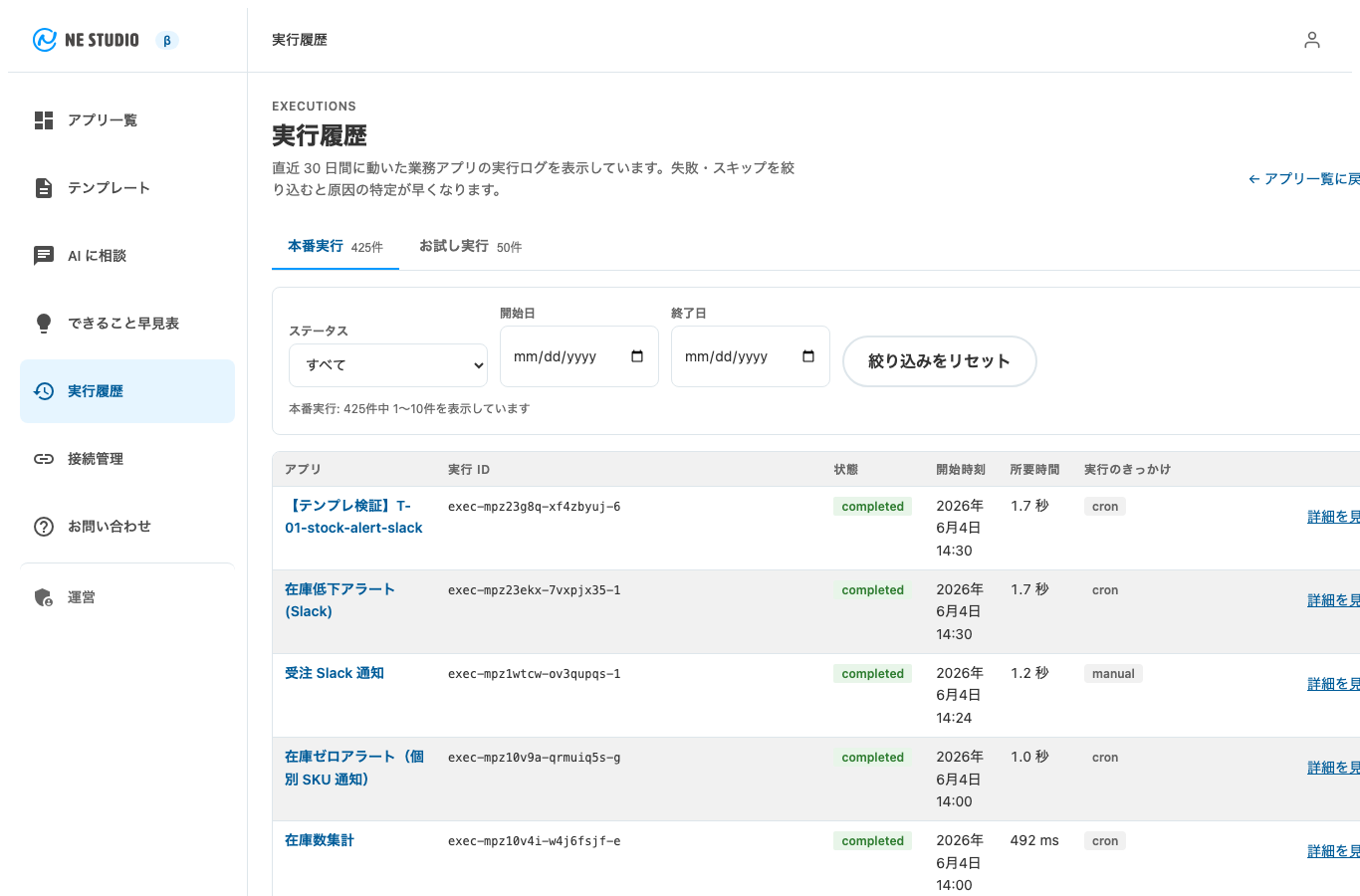The height and width of the screenshot is (896, 1360).
Task: Click the 実行のきっかけ column header
Action: tap(1128, 469)
